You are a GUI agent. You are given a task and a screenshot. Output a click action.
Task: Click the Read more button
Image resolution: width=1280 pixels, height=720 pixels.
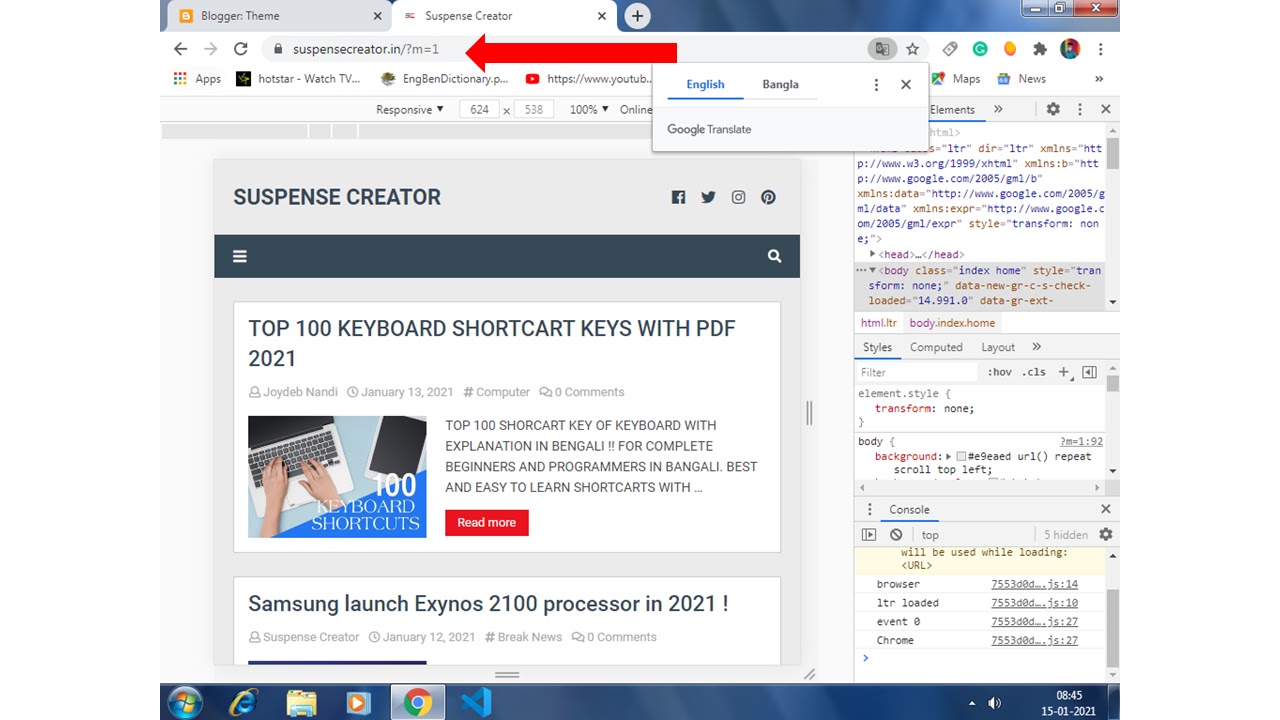(x=487, y=522)
